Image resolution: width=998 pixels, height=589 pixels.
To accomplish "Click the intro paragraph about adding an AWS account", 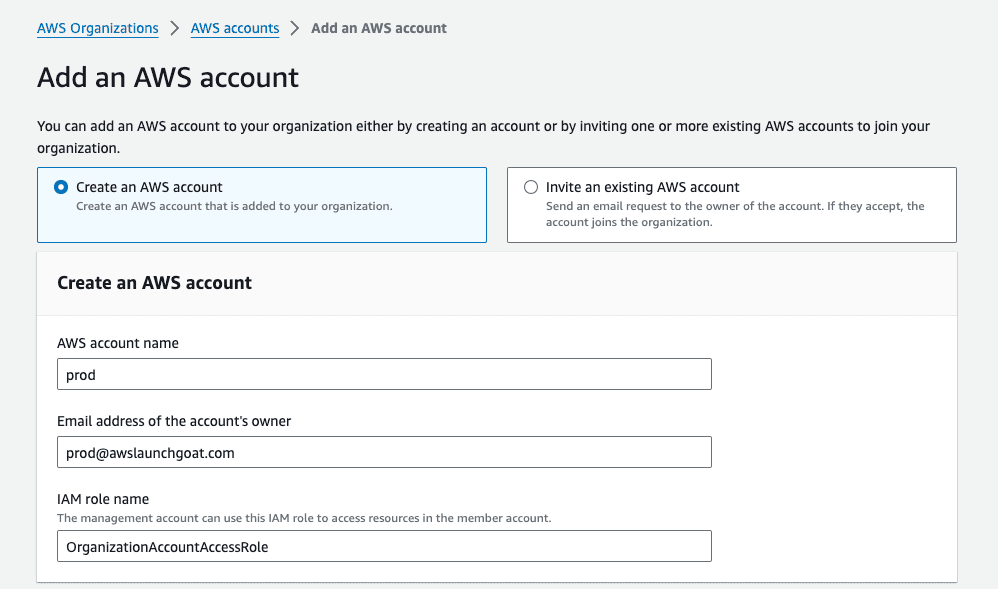I will 484,137.
